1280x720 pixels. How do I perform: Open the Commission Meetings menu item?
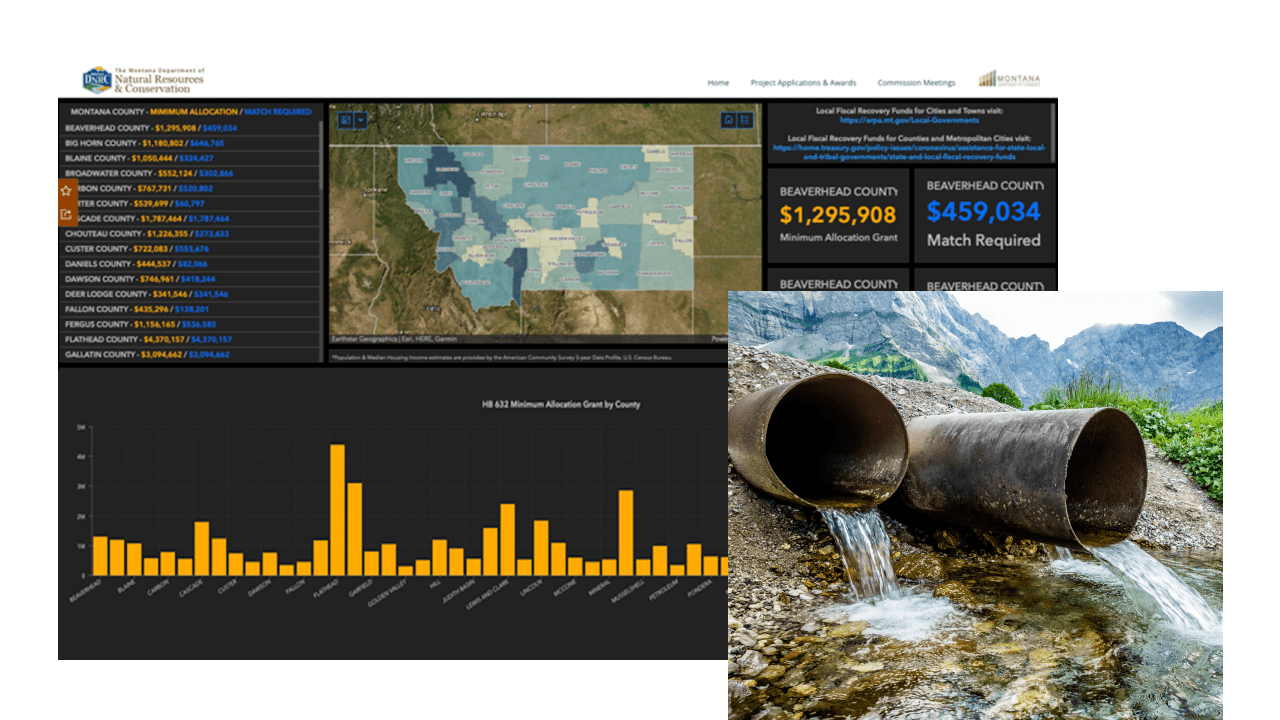tap(916, 83)
